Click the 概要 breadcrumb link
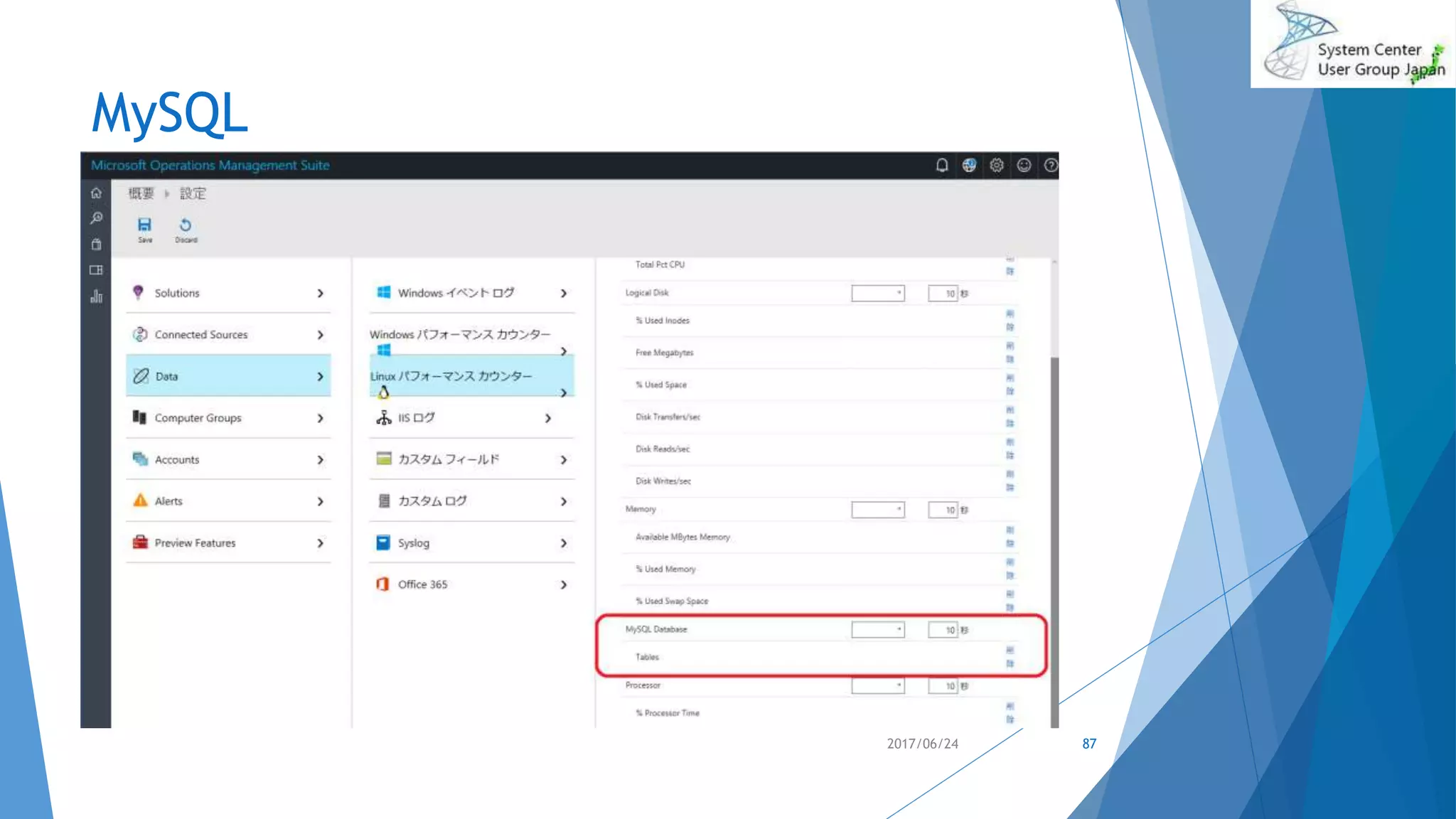The width and height of the screenshot is (1456, 819). click(x=141, y=193)
